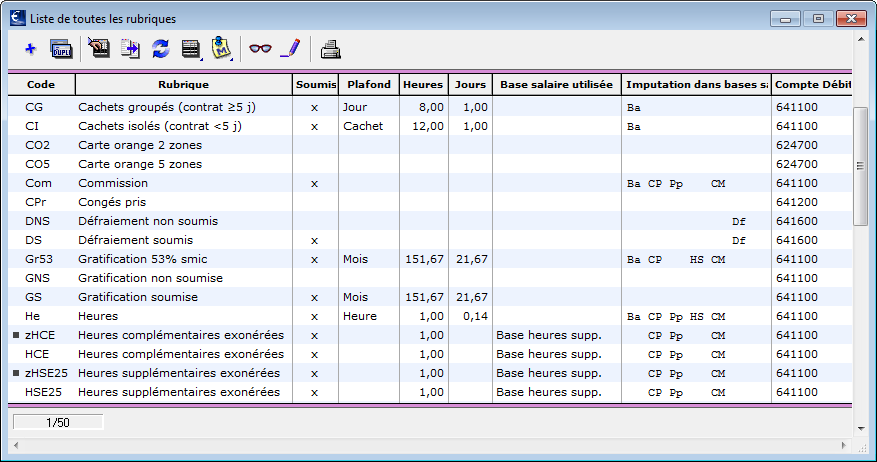Click the pinned yellow memo M icon

[222, 48]
